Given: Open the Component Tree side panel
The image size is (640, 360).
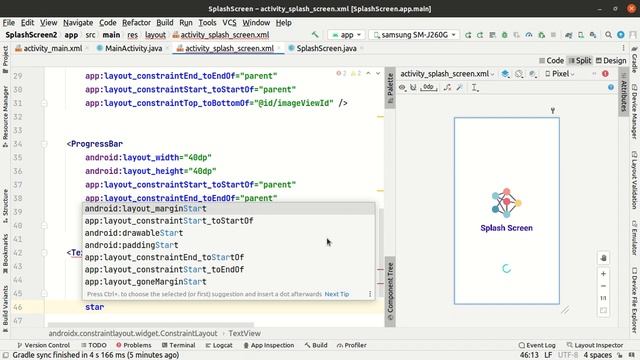Looking at the screenshot, I should [x=390, y=292].
